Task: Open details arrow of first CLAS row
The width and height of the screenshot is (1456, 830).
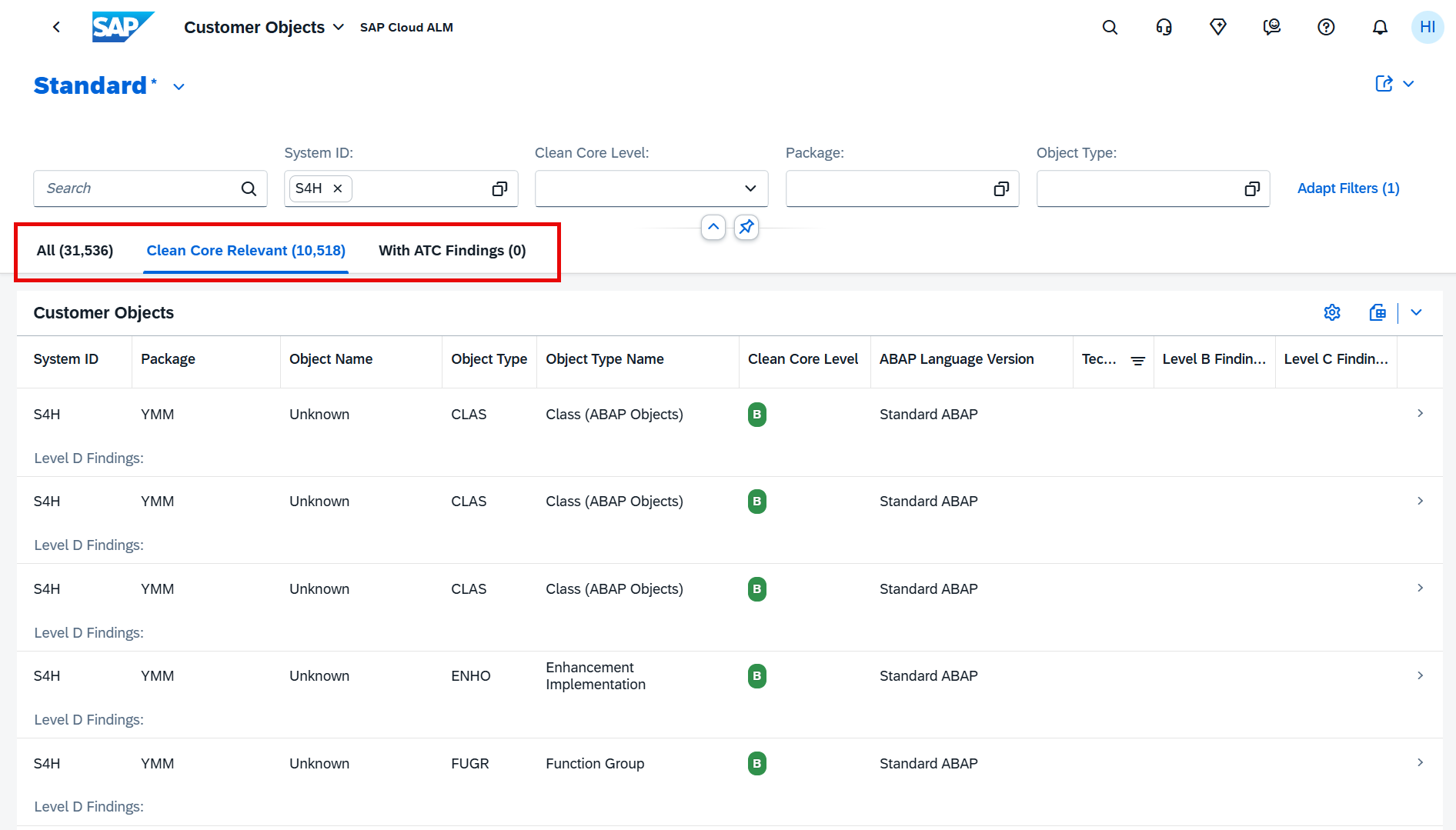Action: [1421, 414]
